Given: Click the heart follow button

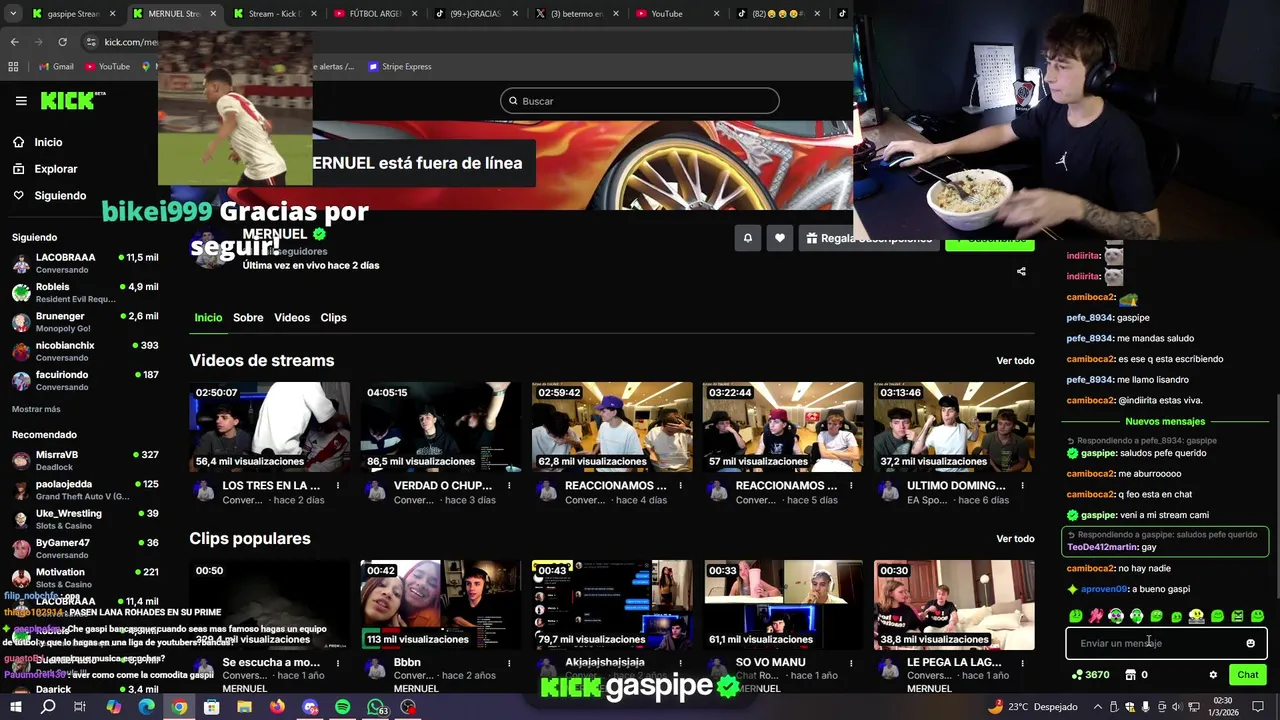Looking at the screenshot, I should click(780, 238).
